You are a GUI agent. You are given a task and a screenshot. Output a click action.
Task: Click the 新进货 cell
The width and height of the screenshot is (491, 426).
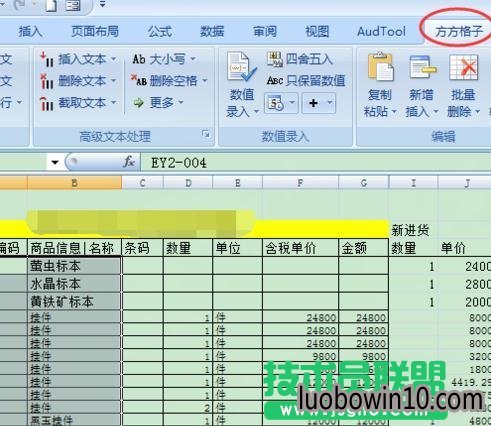tap(413, 230)
